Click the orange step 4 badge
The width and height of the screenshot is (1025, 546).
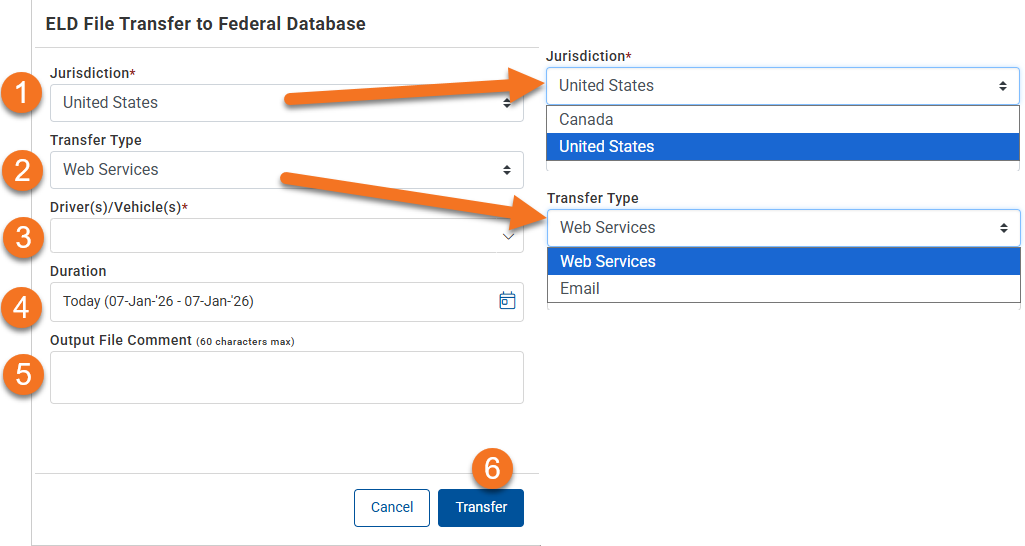click(21, 306)
